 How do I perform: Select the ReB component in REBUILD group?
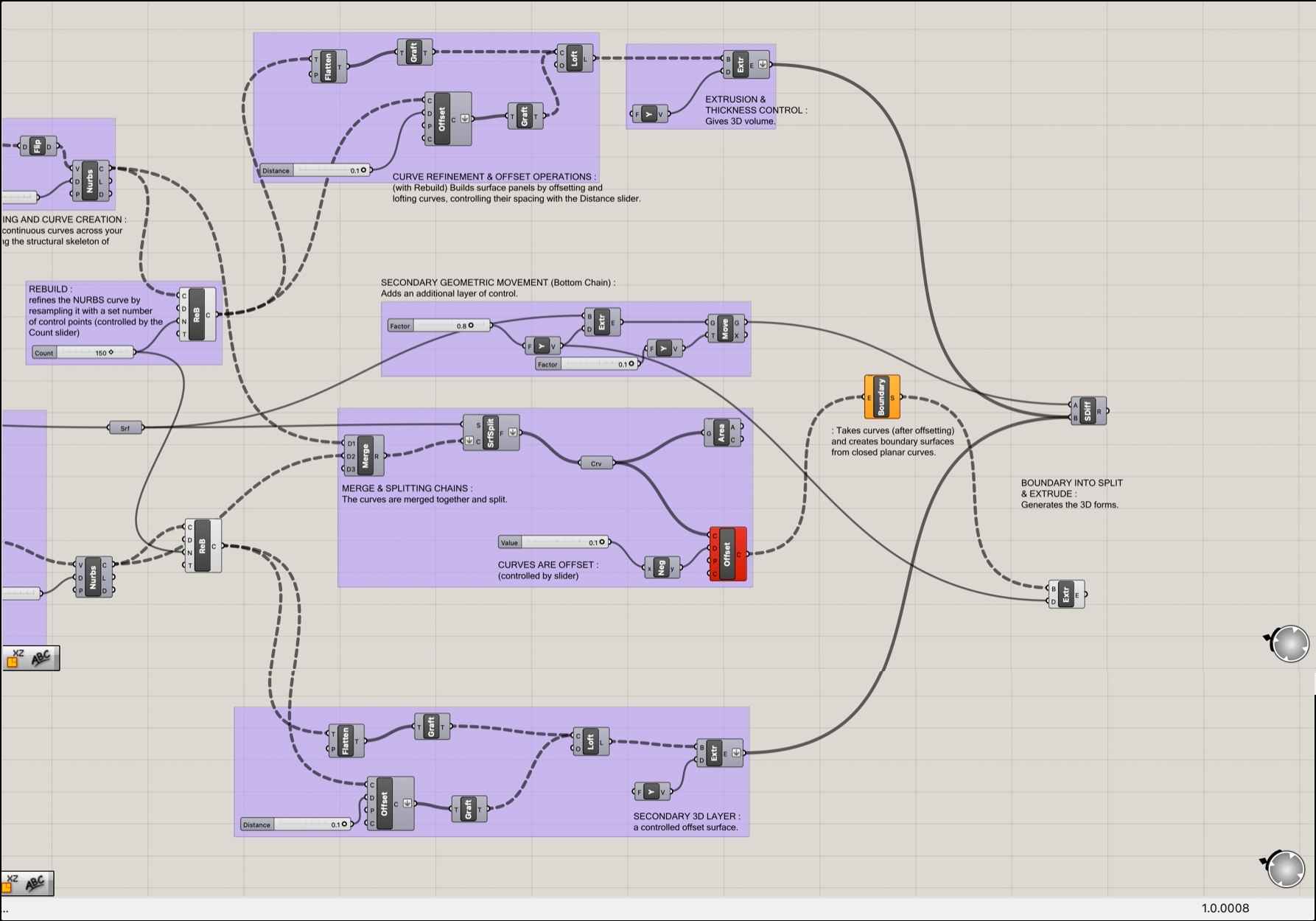(x=196, y=315)
